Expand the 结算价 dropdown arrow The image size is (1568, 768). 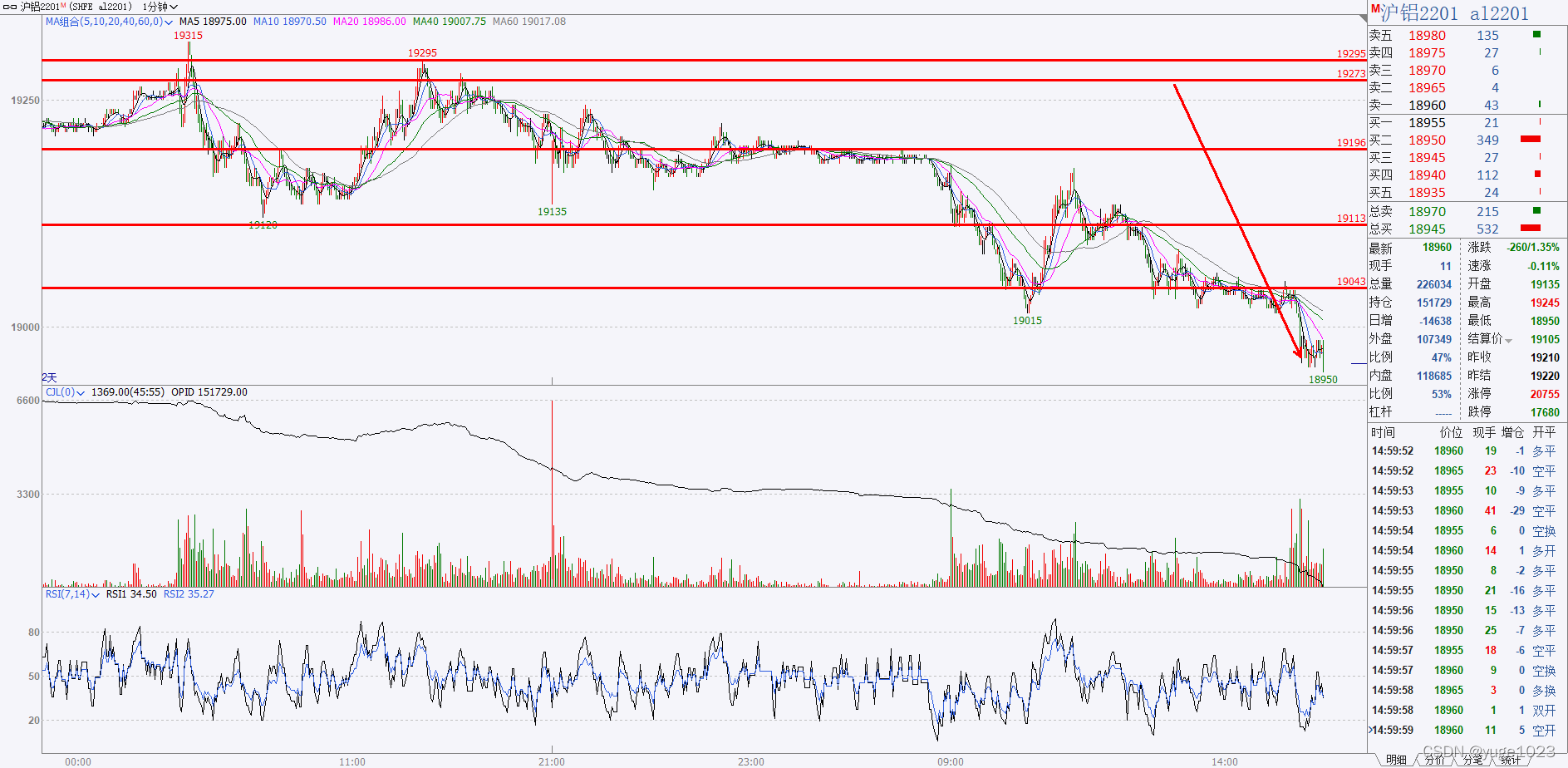(x=1508, y=340)
